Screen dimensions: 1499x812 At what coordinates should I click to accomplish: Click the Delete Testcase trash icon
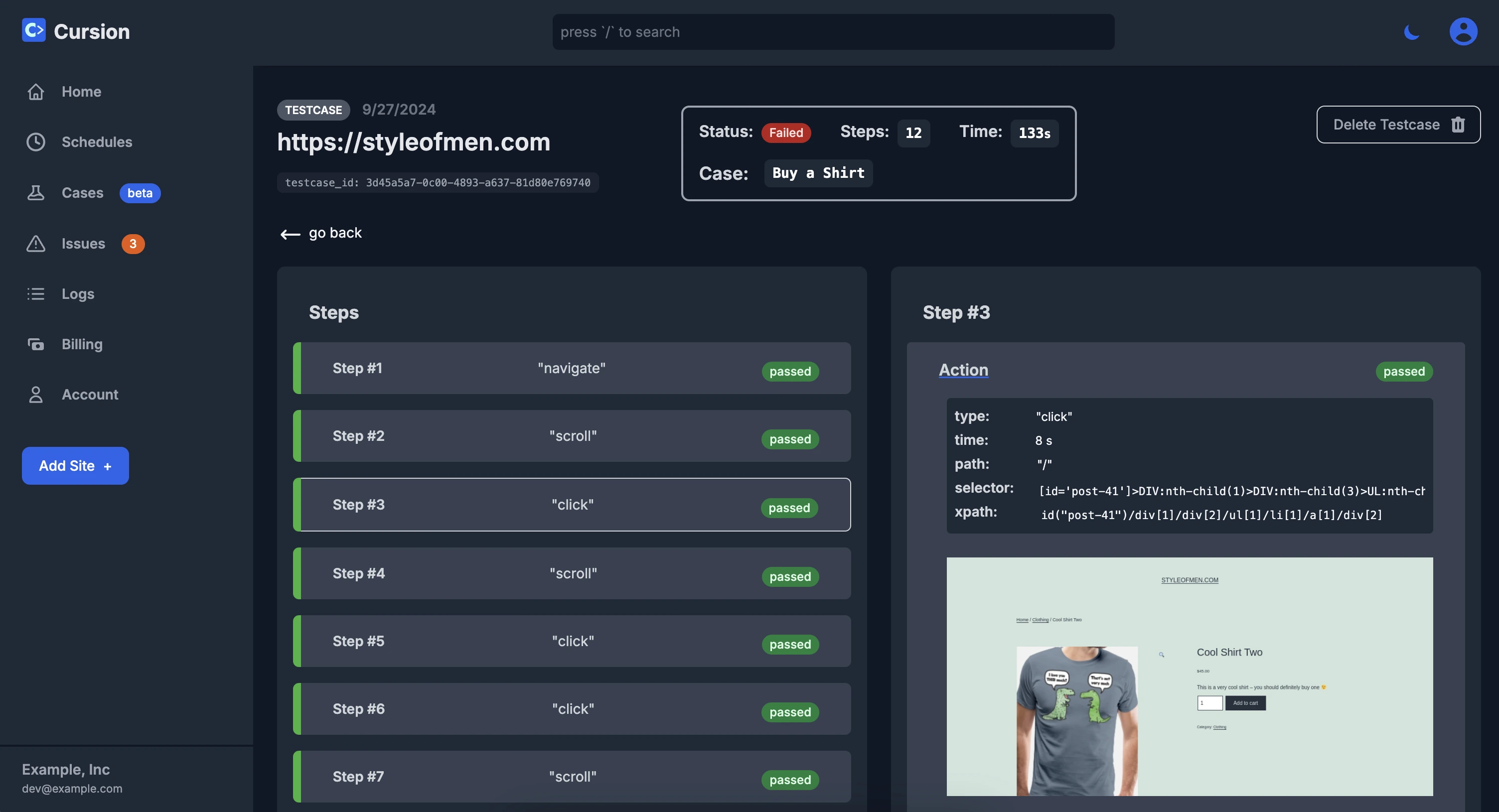pos(1459,124)
